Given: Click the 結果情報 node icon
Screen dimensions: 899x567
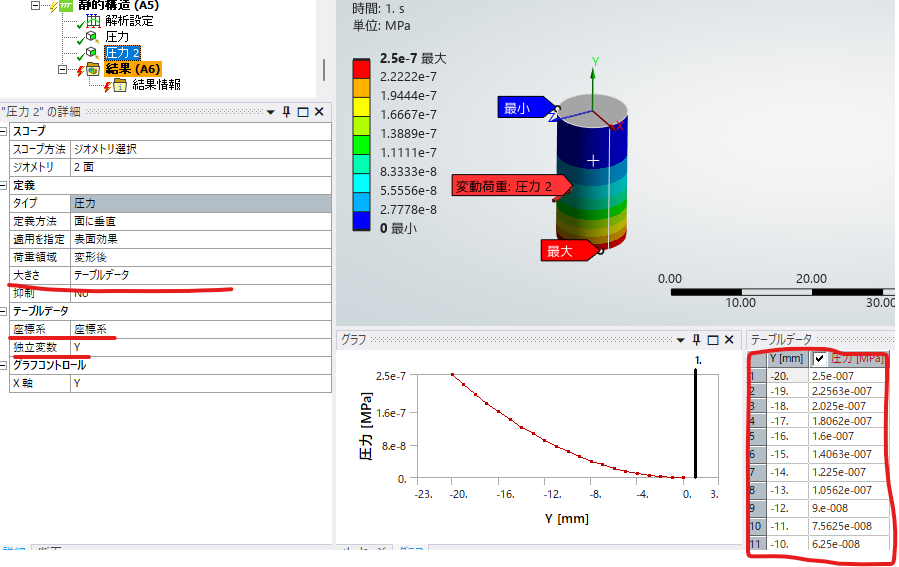Looking at the screenshot, I should click(x=118, y=85).
